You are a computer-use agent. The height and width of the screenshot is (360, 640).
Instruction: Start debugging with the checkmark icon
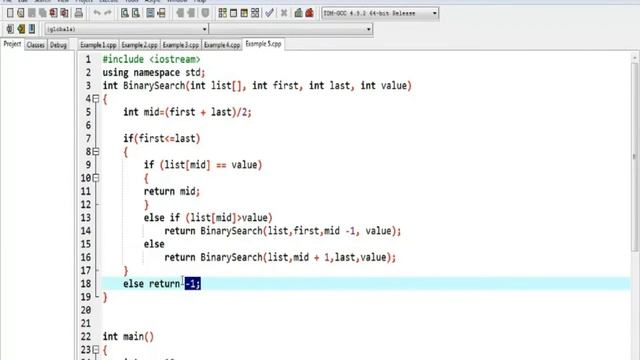click(x=269, y=13)
